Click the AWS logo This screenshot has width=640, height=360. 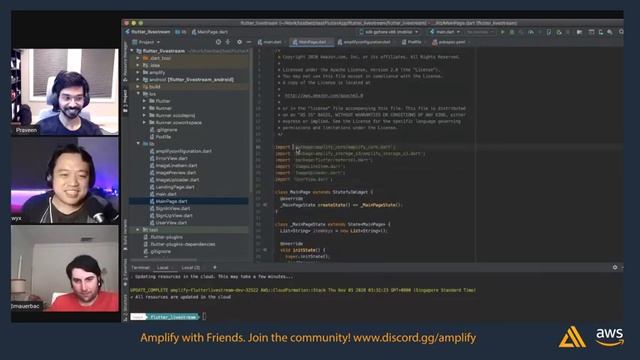point(609,337)
